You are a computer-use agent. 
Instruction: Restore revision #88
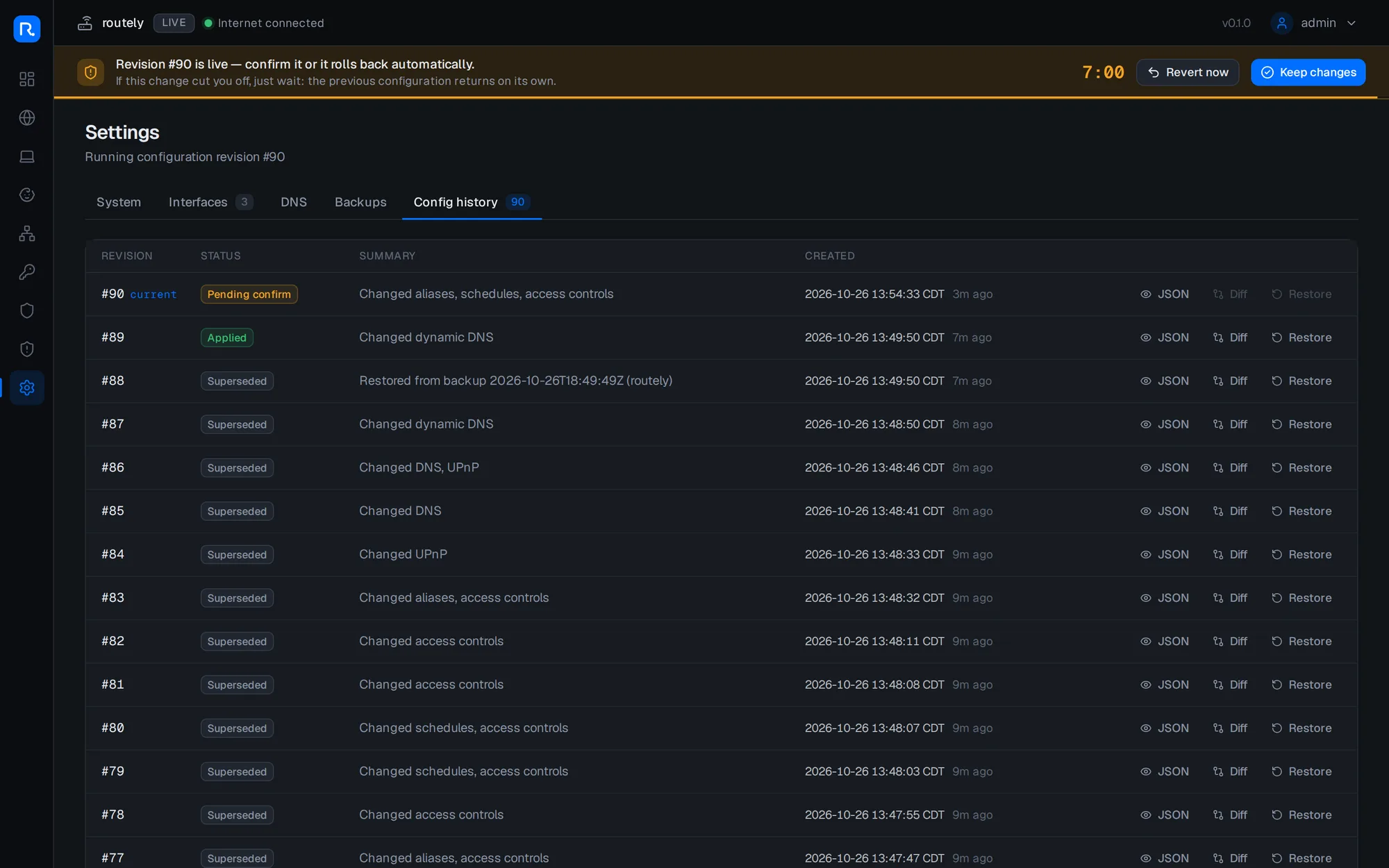1301,381
